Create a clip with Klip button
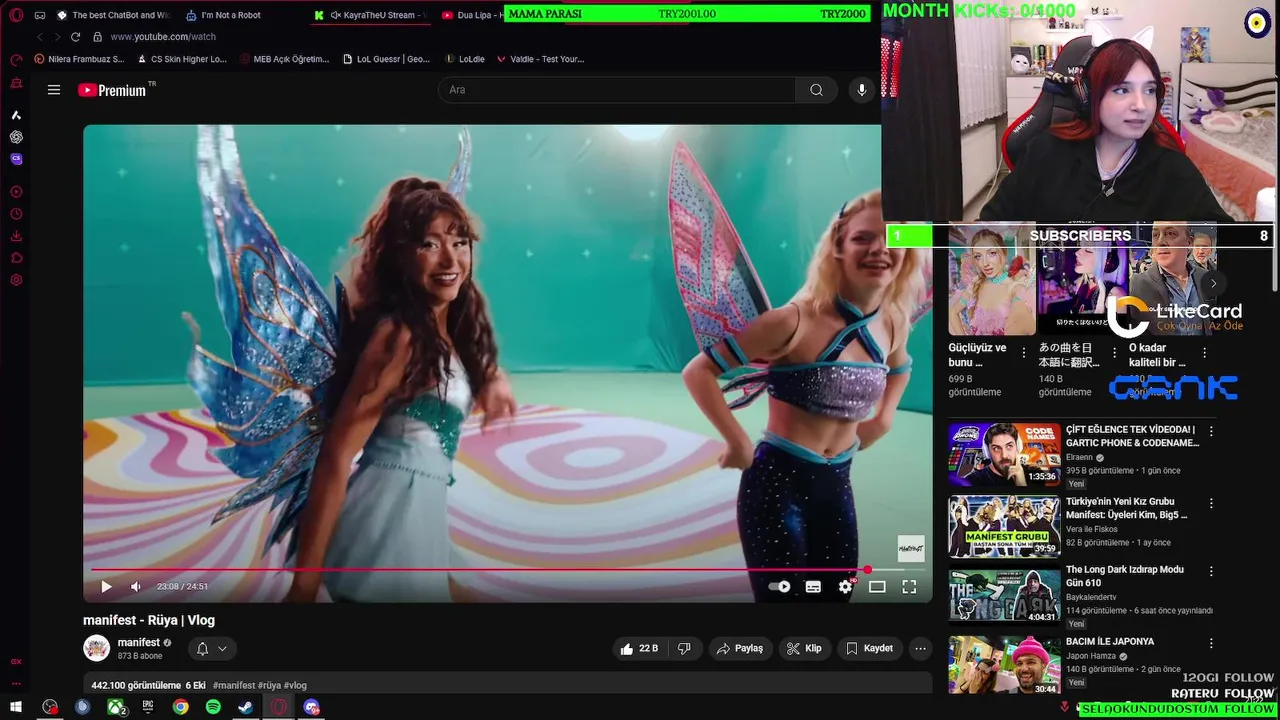The height and width of the screenshot is (720, 1280). pyautogui.click(x=804, y=648)
